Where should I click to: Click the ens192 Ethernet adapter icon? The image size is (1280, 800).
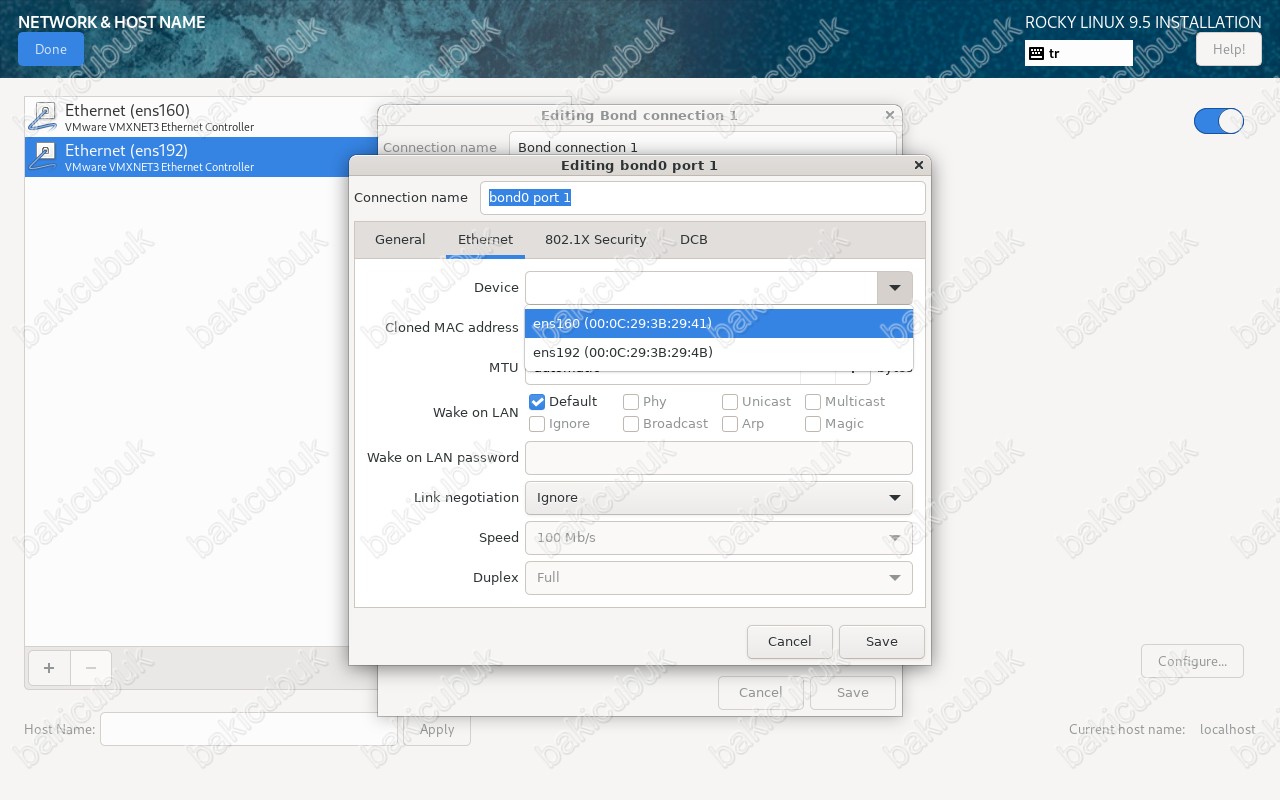click(x=43, y=157)
